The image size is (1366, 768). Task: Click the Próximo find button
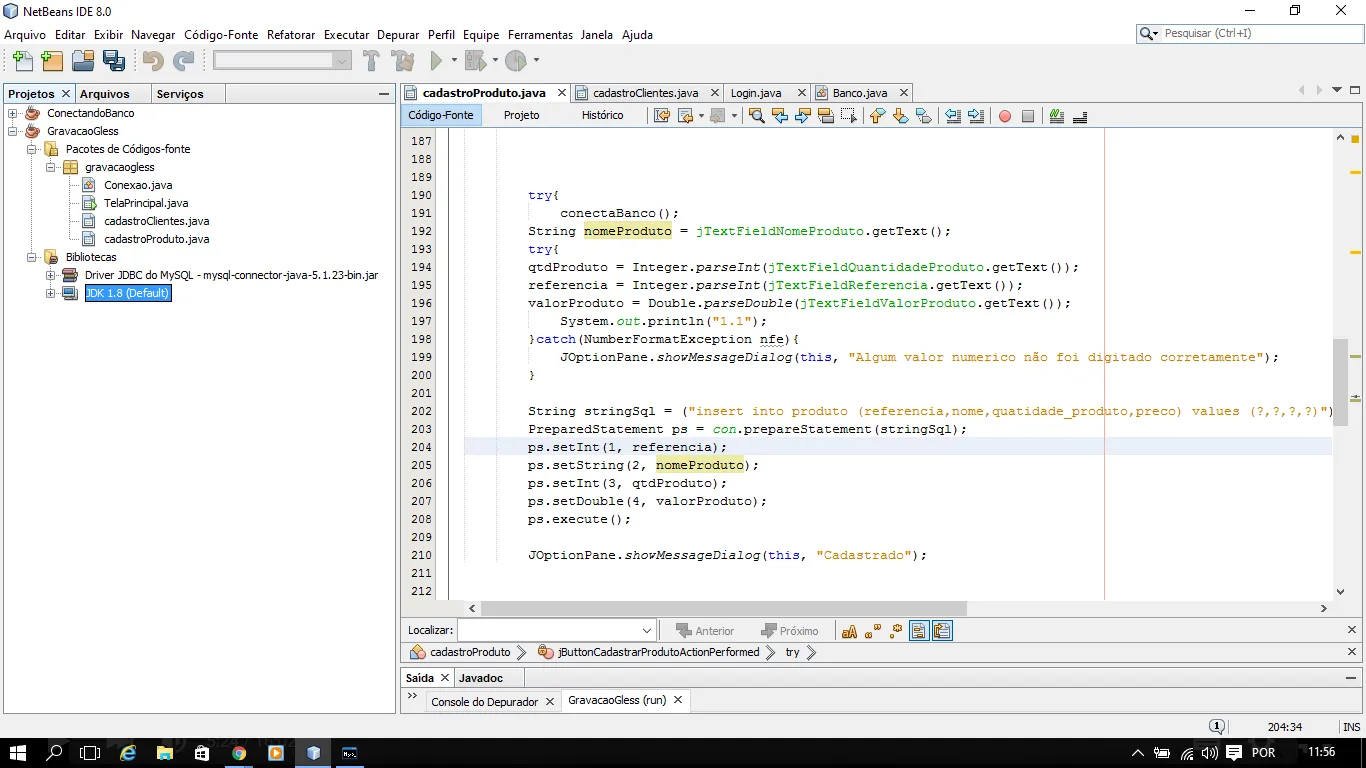point(789,631)
